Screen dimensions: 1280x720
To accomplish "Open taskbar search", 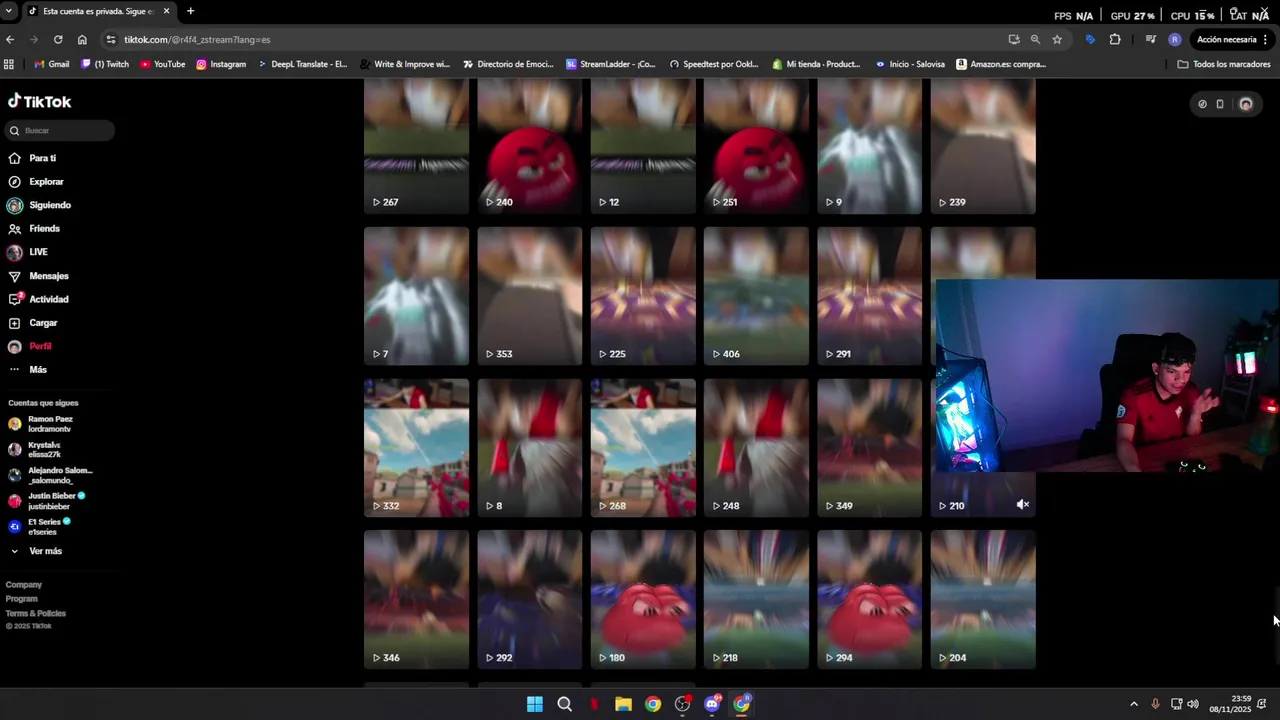I will (x=564, y=704).
